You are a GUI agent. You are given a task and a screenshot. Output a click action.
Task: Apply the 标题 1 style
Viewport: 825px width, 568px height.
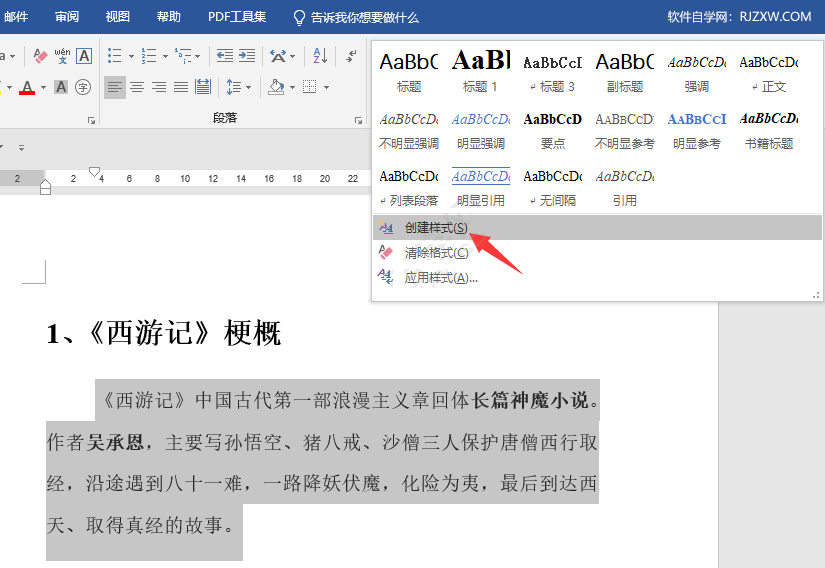(481, 73)
